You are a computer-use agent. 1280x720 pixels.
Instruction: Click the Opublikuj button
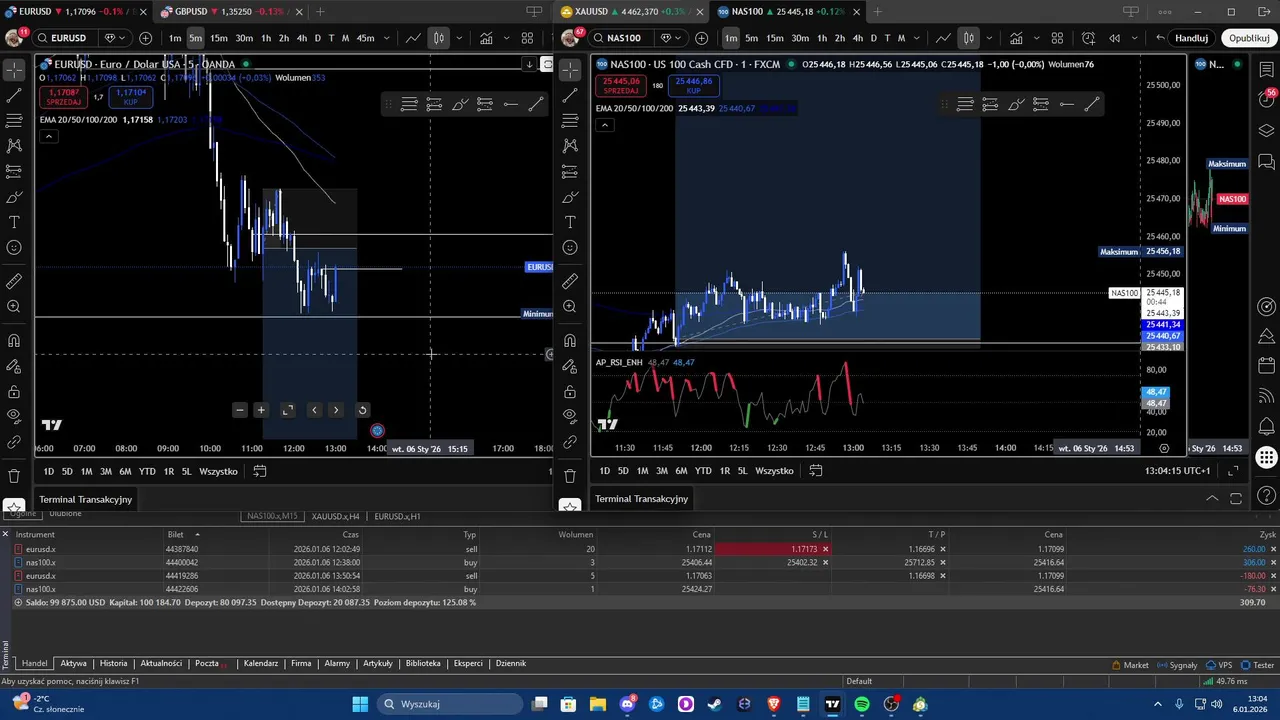1249,38
